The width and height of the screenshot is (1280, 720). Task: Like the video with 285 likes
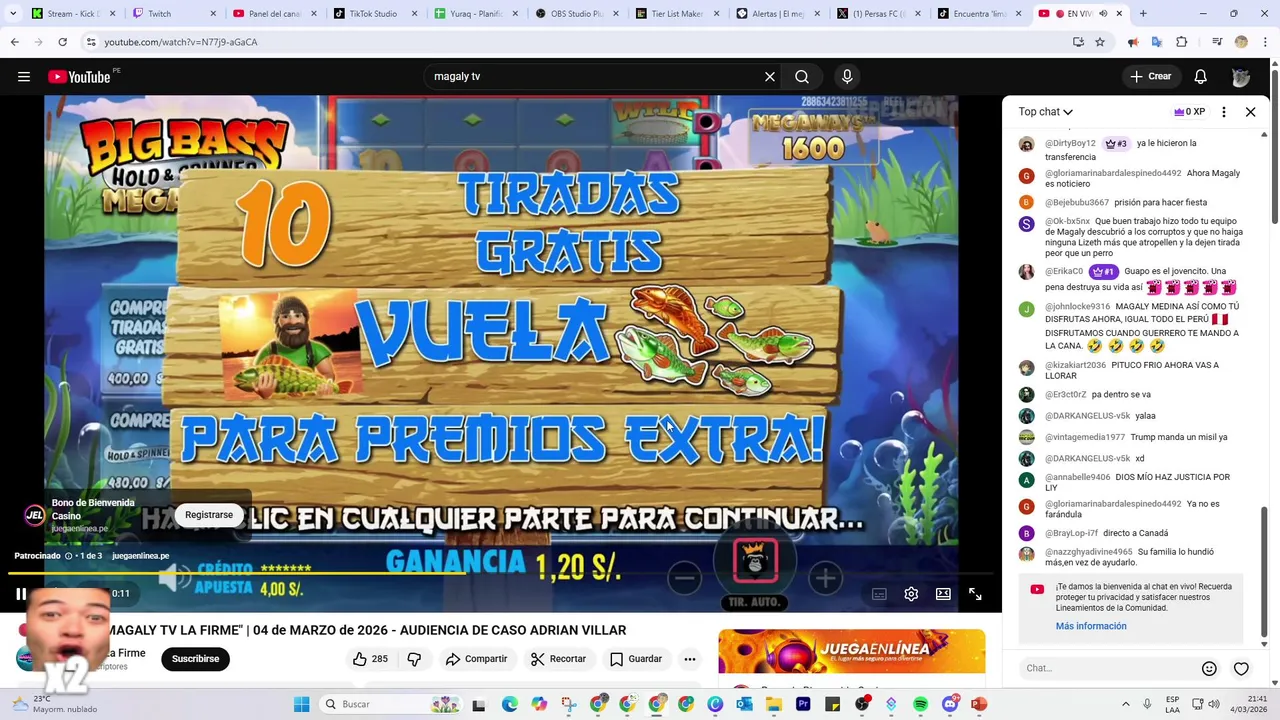370,659
